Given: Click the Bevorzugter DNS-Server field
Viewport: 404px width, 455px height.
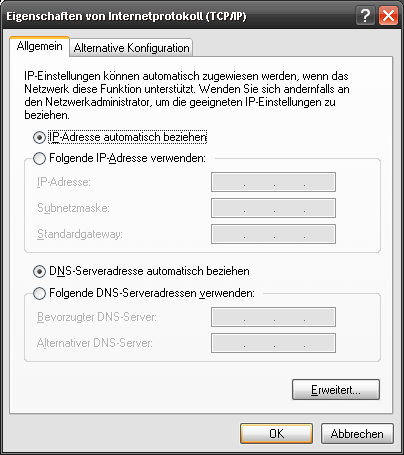Looking at the screenshot, I should point(273,317).
